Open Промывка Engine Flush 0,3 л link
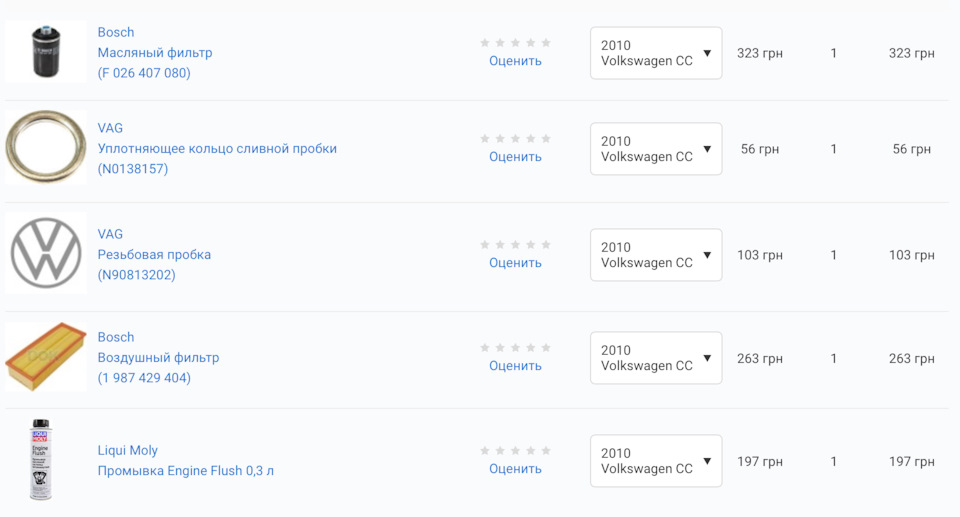 pyautogui.click(x=186, y=470)
